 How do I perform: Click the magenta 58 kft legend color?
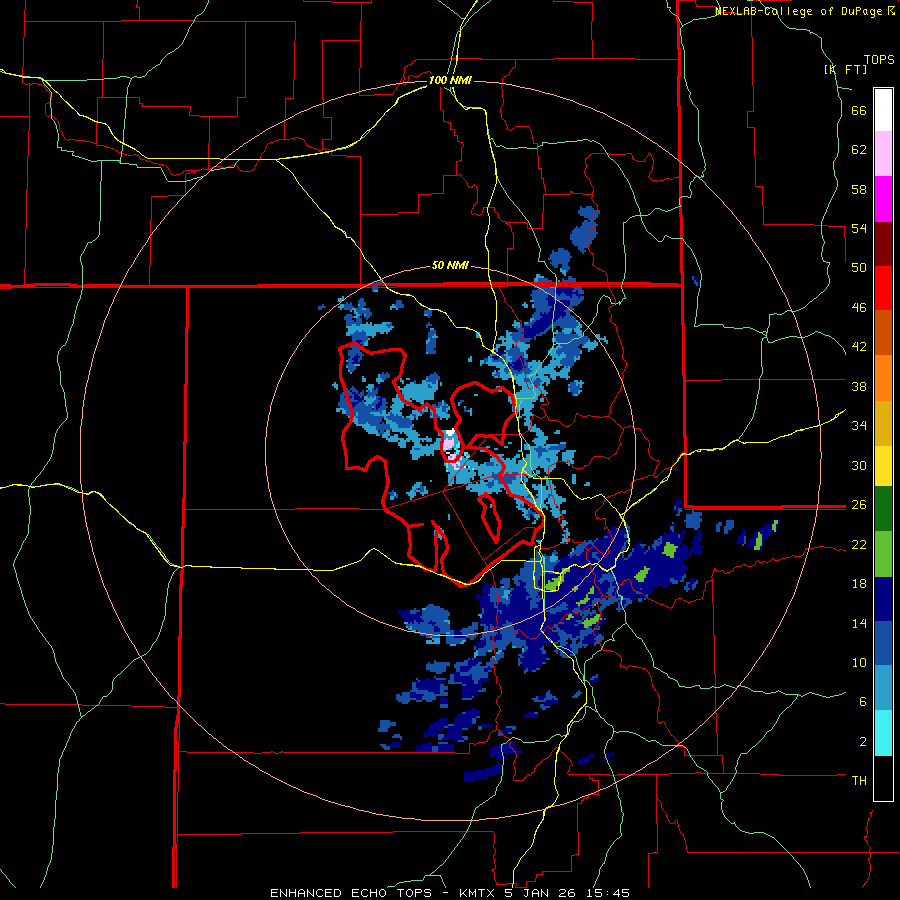pos(883,199)
